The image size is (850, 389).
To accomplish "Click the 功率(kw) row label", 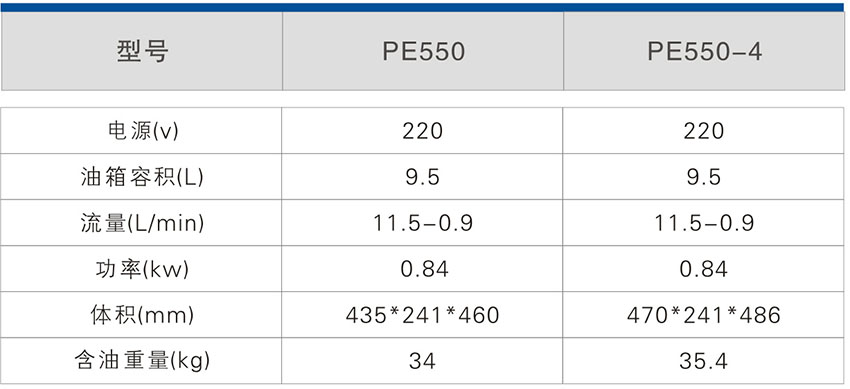I will pos(142,269).
